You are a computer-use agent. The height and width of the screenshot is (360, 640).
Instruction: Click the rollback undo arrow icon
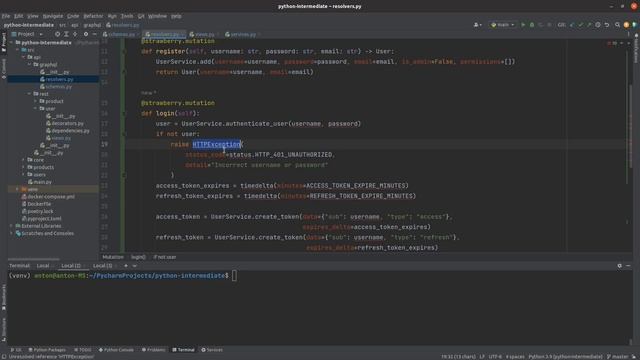click(607, 25)
